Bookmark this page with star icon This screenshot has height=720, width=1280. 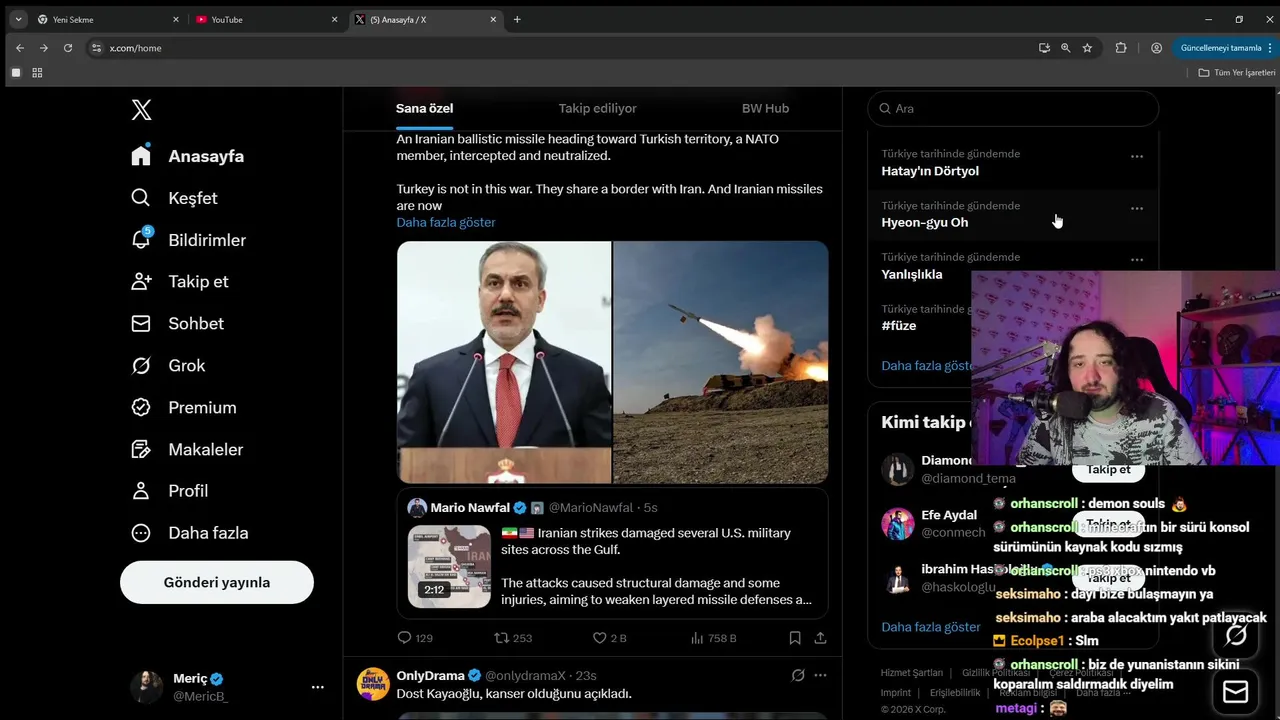click(1087, 48)
